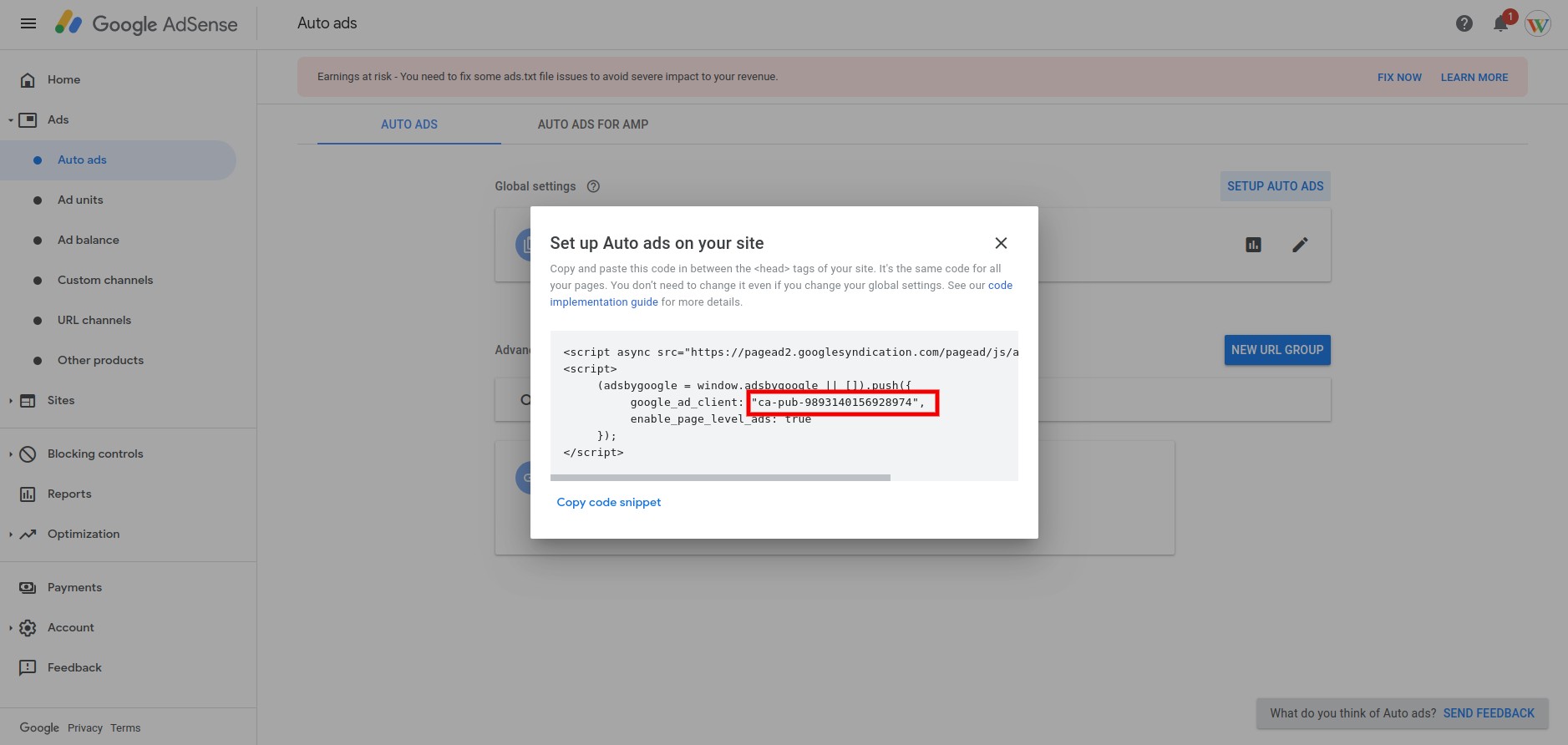Click the ca-pub publisher ID text
Screen dimensions: 1568x745
(x=835, y=402)
